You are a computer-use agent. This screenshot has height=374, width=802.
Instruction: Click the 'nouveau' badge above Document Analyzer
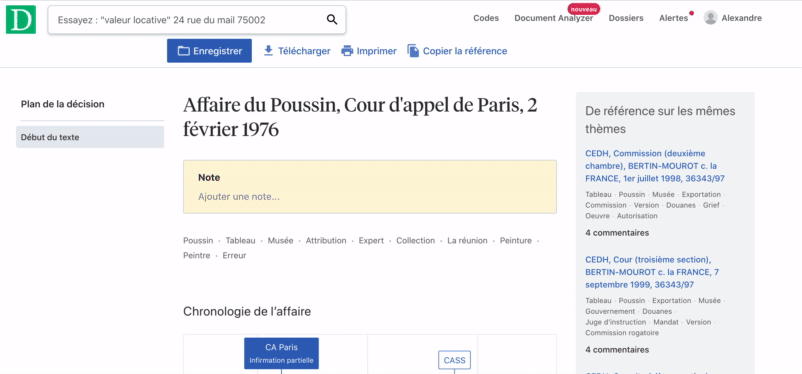pyautogui.click(x=584, y=9)
